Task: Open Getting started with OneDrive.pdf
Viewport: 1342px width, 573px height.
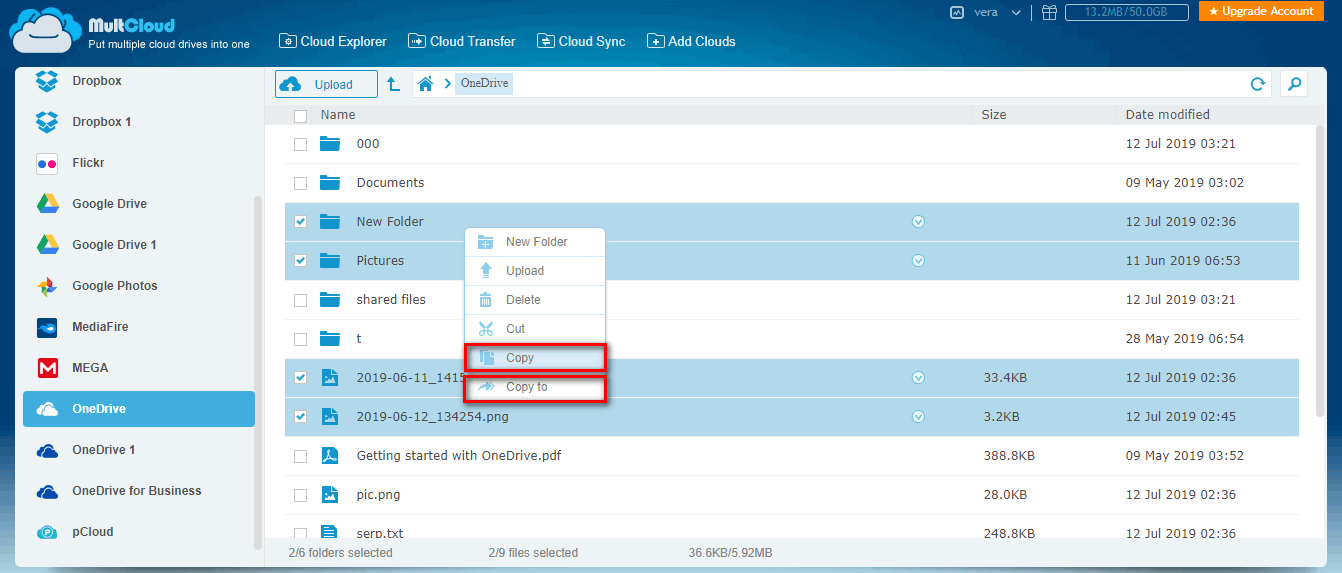Action: [x=459, y=455]
